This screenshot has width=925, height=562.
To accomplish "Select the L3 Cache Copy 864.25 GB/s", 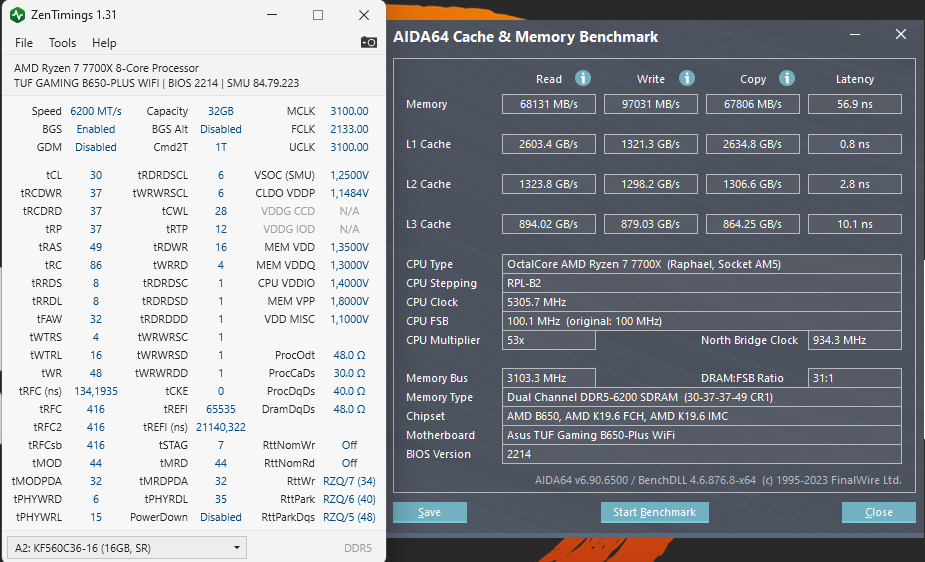I will (753, 224).
